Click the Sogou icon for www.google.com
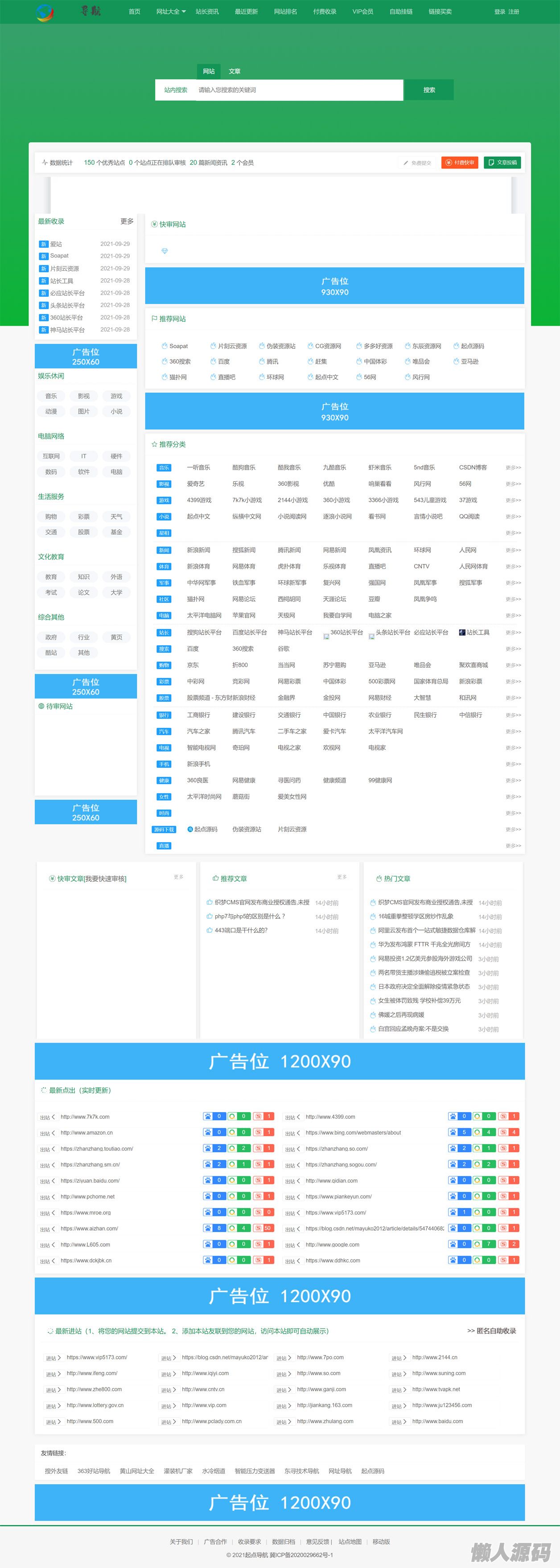 tap(503, 1244)
